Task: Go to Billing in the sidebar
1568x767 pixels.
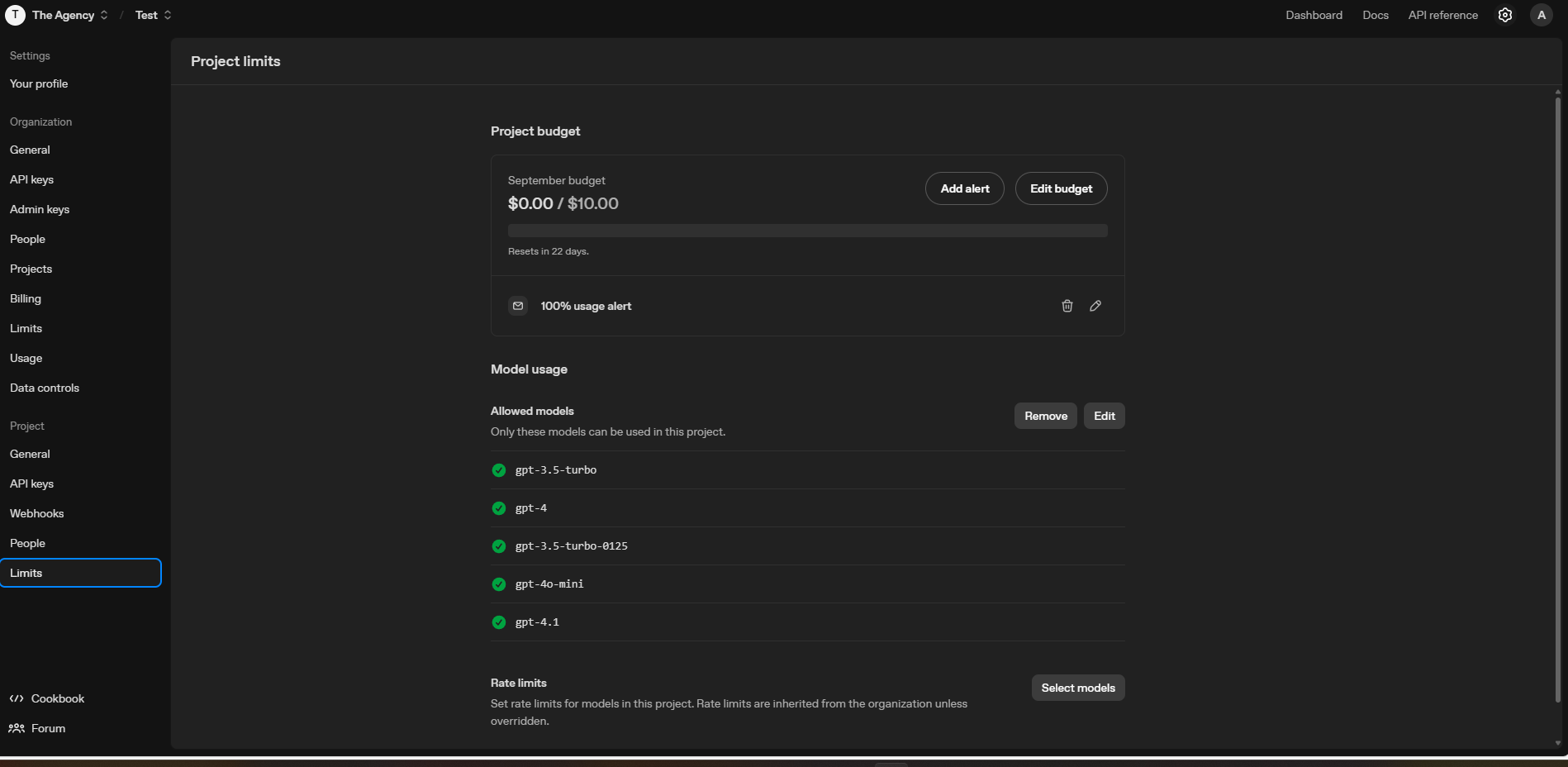Action: 26,298
